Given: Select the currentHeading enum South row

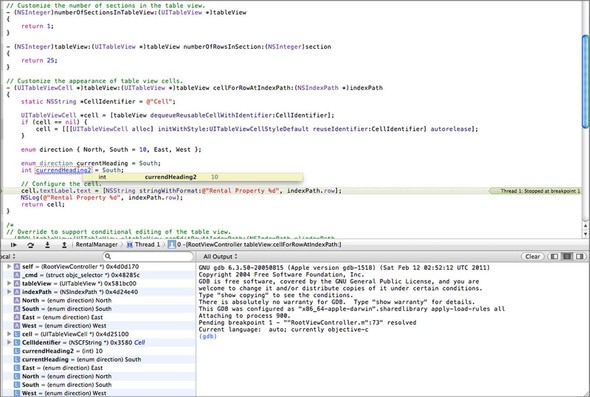Looking at the screenshot, I should [98, 359].
